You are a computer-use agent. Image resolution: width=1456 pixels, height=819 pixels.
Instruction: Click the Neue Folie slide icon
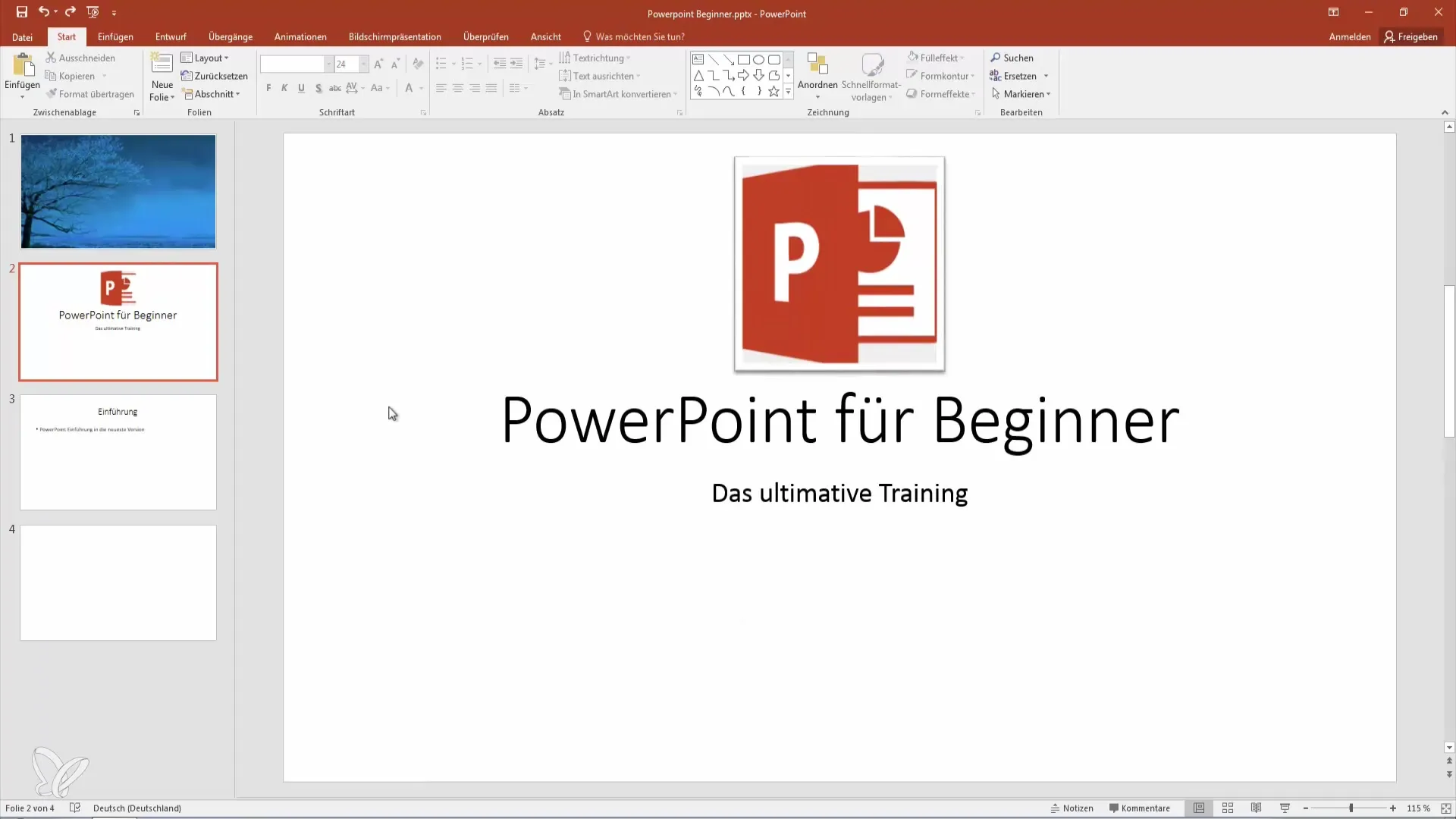tap(162, 64)
